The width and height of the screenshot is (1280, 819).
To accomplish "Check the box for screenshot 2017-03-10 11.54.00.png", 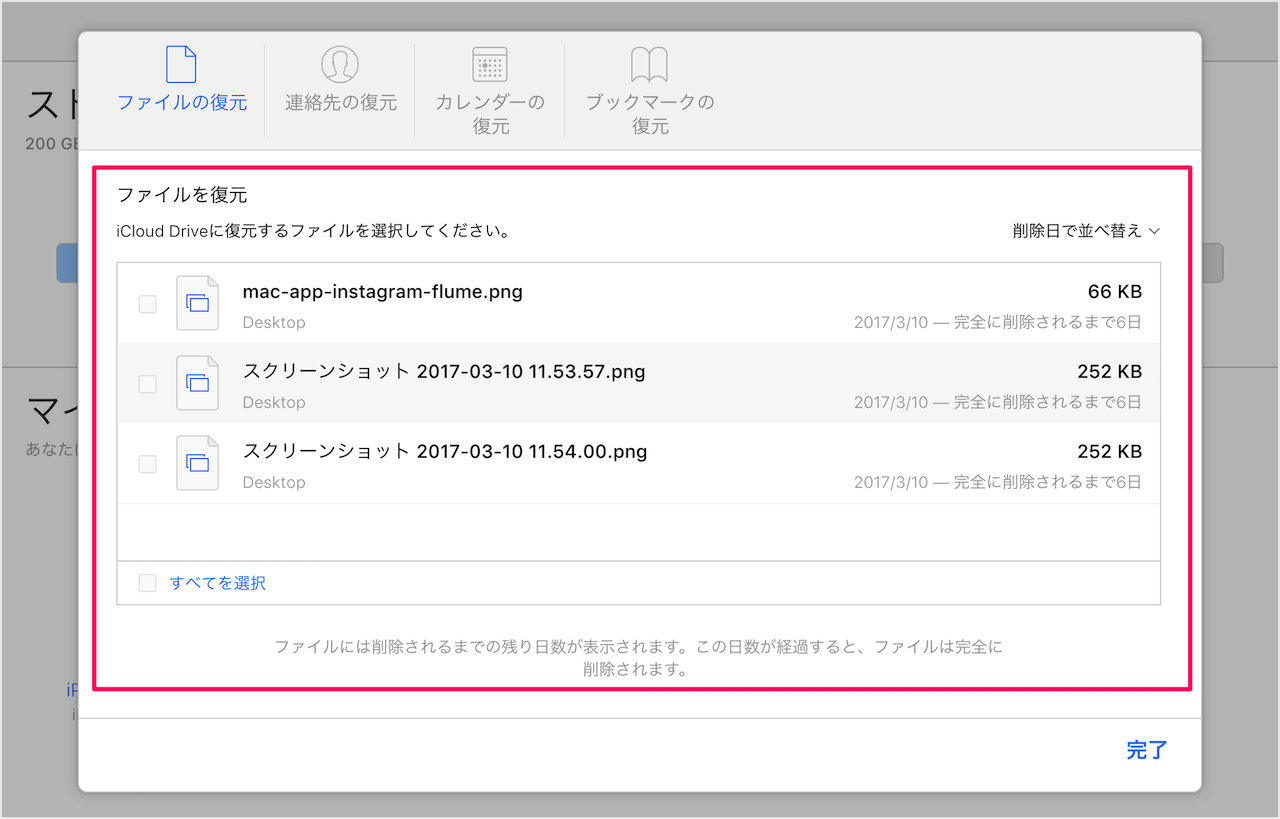I will (x=147, y=464).
